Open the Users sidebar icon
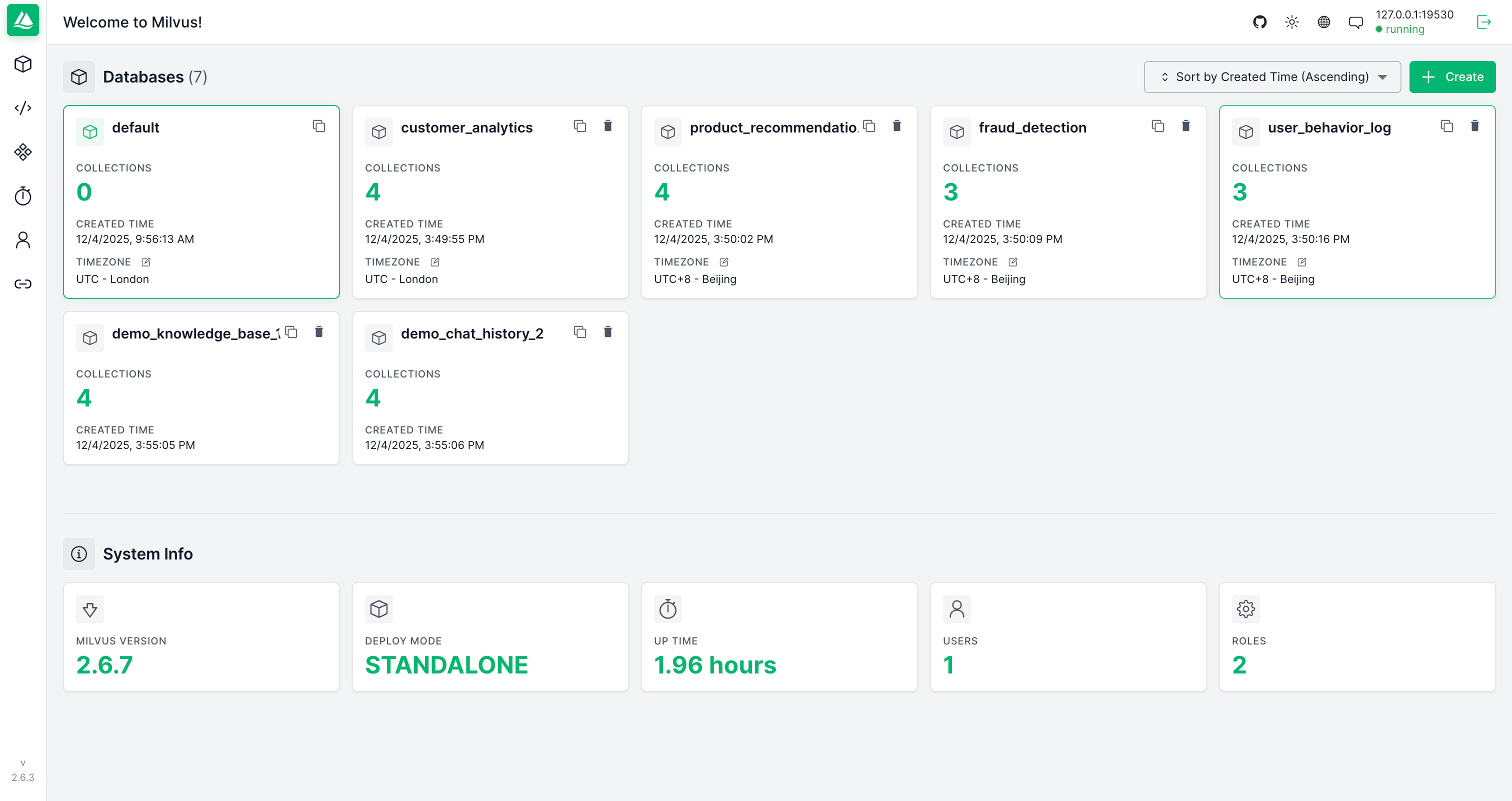1512x801 pixels. click(23, 240)
